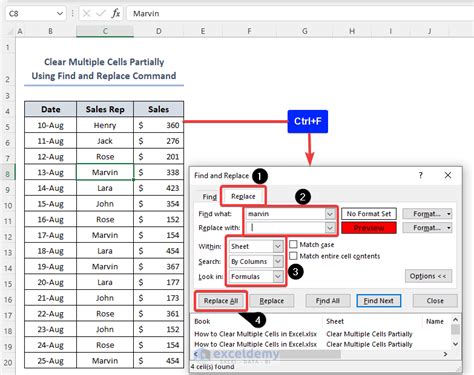Switch to the Find tab

click(209, 197)
